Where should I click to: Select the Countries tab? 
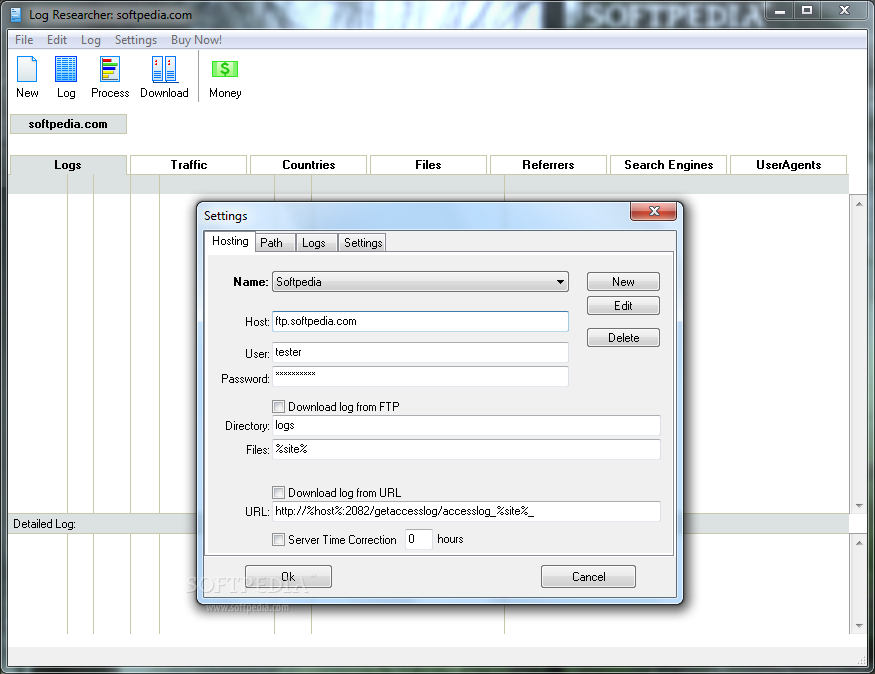[x=309, y=165]
